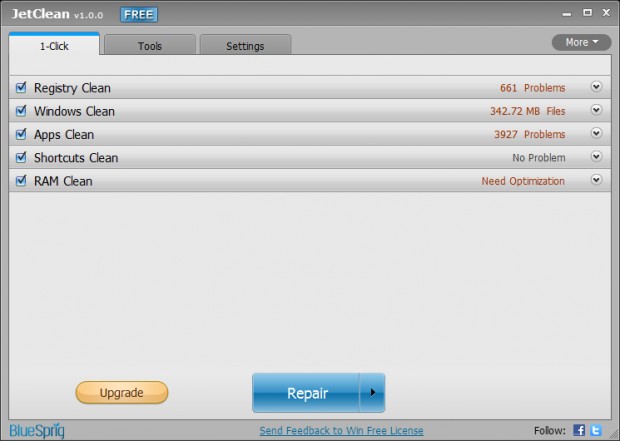Expand the RAM Clean details arrow

coord(596,180)
